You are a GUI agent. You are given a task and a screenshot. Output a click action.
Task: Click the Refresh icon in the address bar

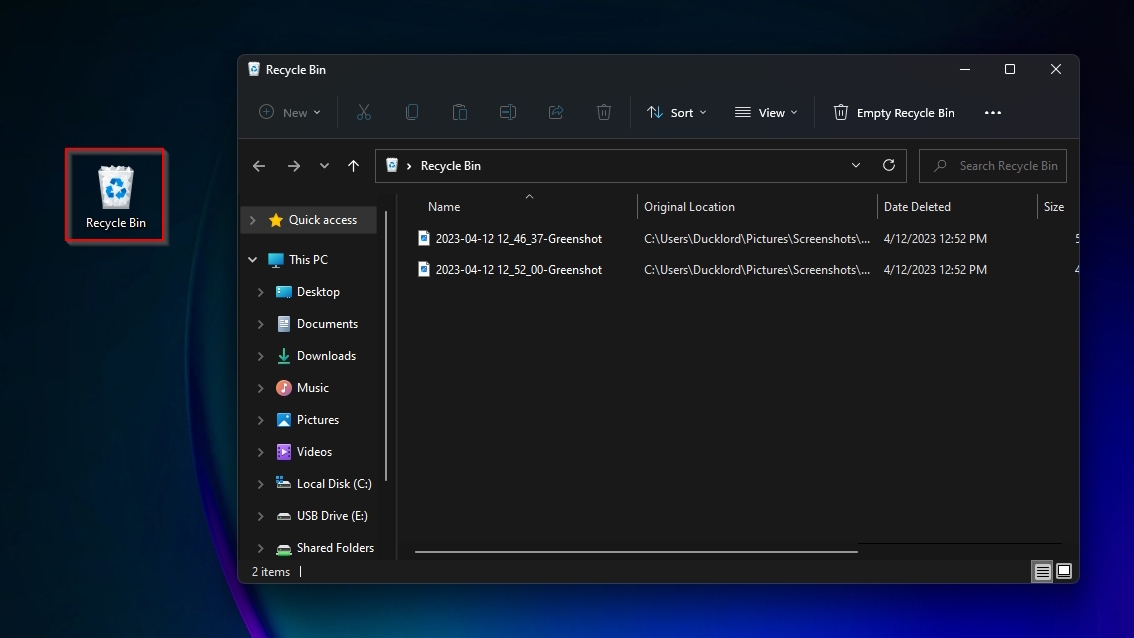[889, 165]
